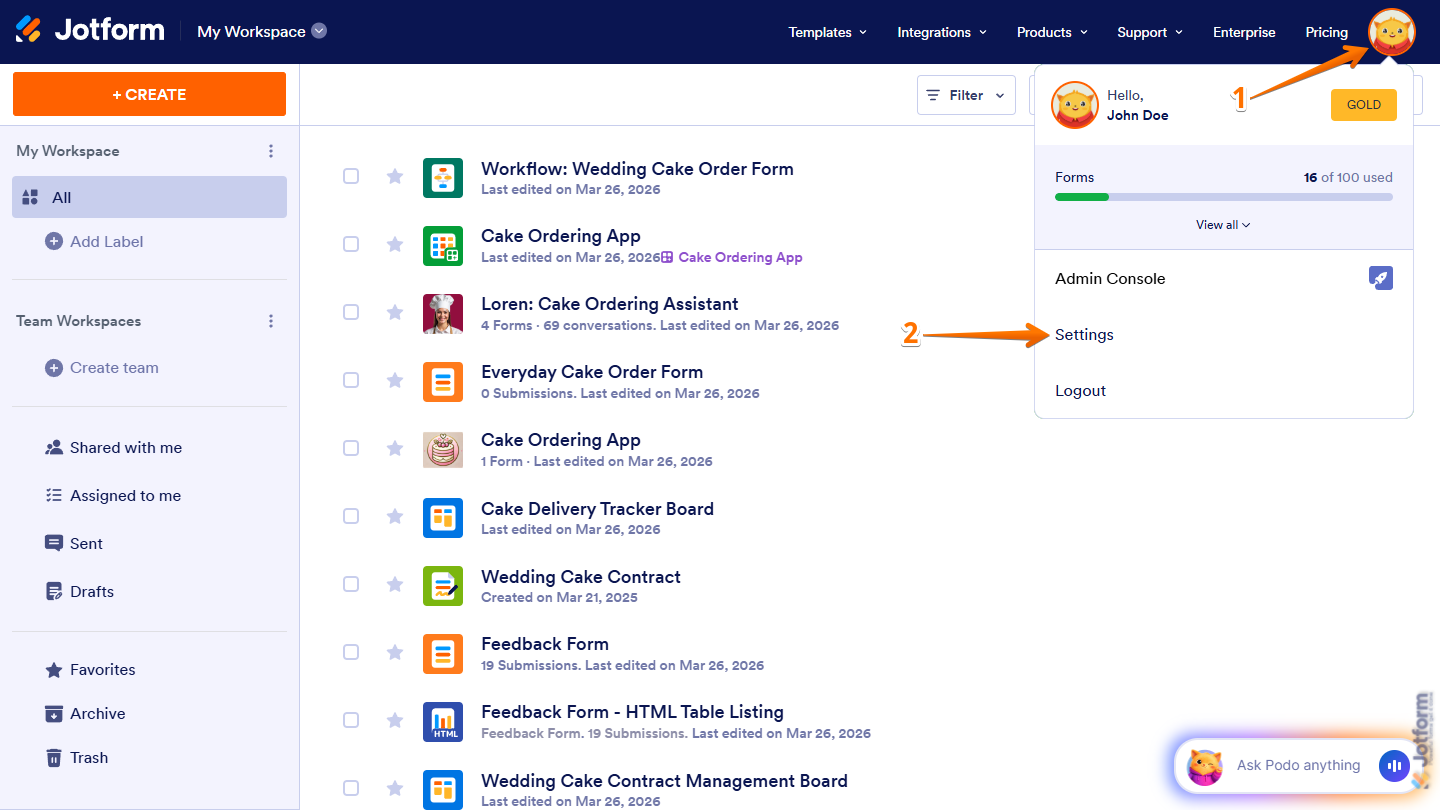Check Feedback Form - HTML Table Listing checkbox
This screenshot has height=810, width=1440.
pyautogui.click(x=351, y=720)
